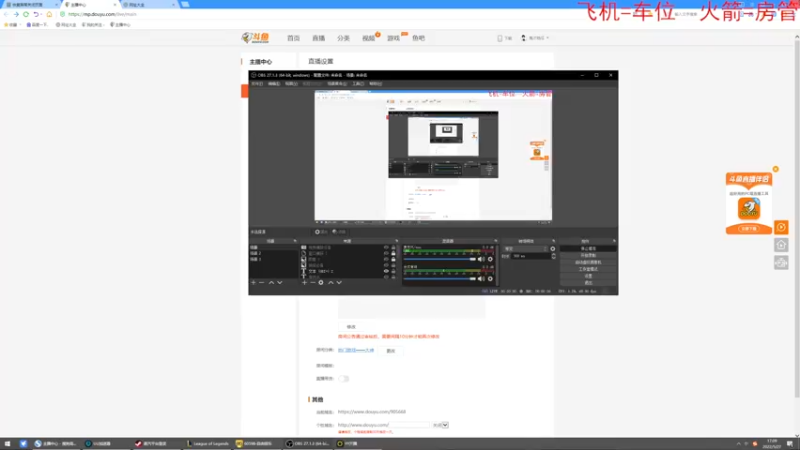
Task: Click the remove scene minus icon in OBS
Action: click(x=262, y=283)
